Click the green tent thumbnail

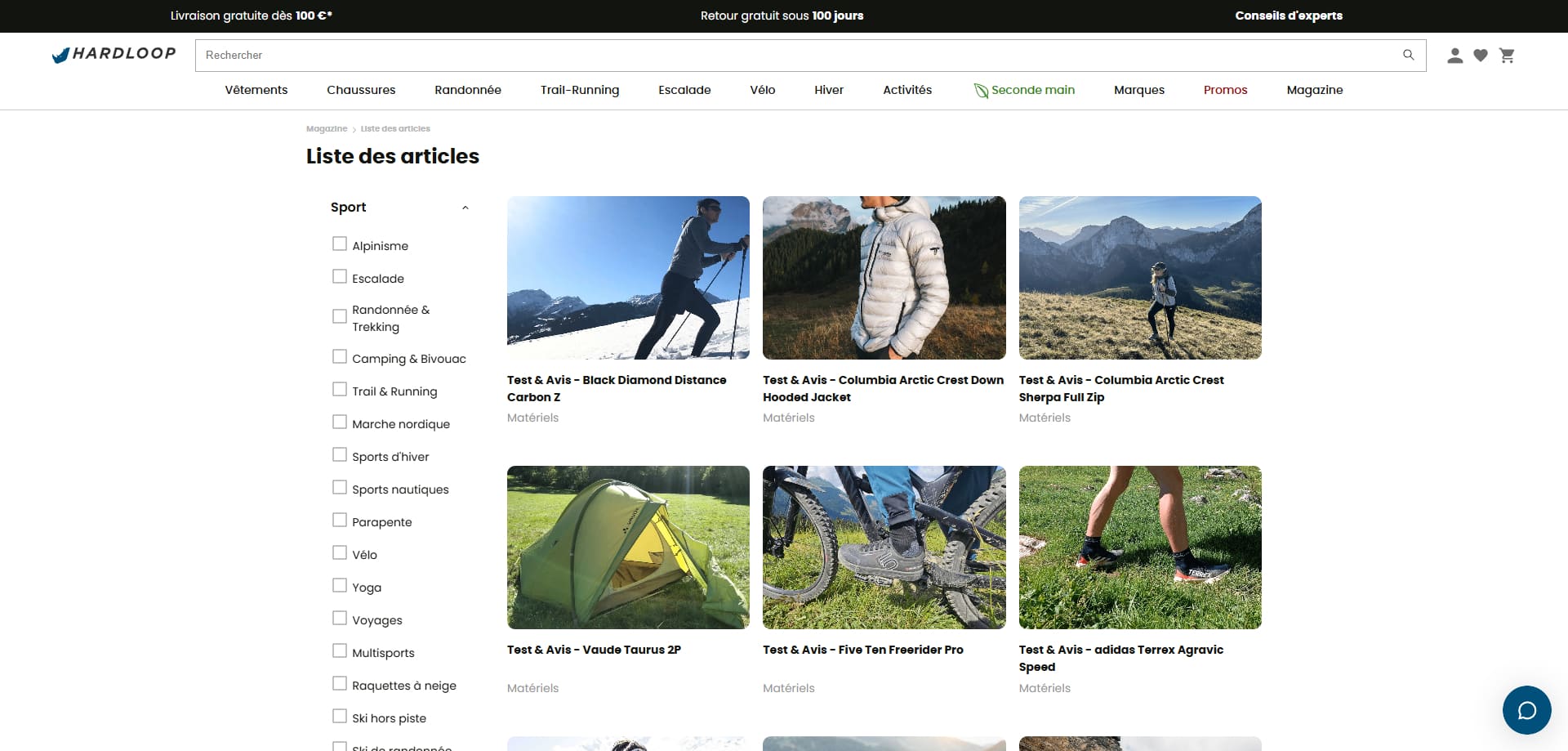[x=628, y=548]
